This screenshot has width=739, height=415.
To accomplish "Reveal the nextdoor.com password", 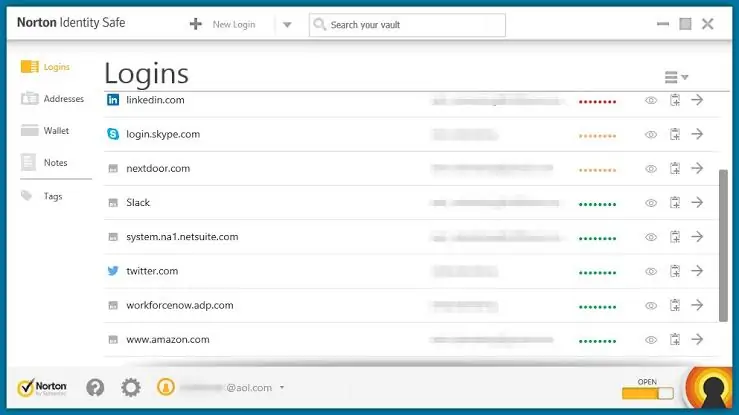I will click(x=651, y=169).
